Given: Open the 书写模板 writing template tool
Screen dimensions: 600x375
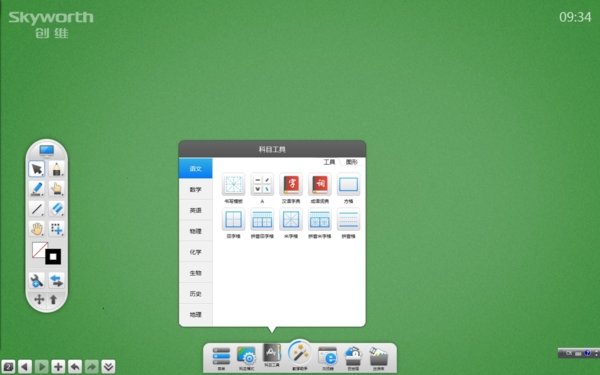Looking at the screenshot, I should pyautogui.click(x=233, y=184).
